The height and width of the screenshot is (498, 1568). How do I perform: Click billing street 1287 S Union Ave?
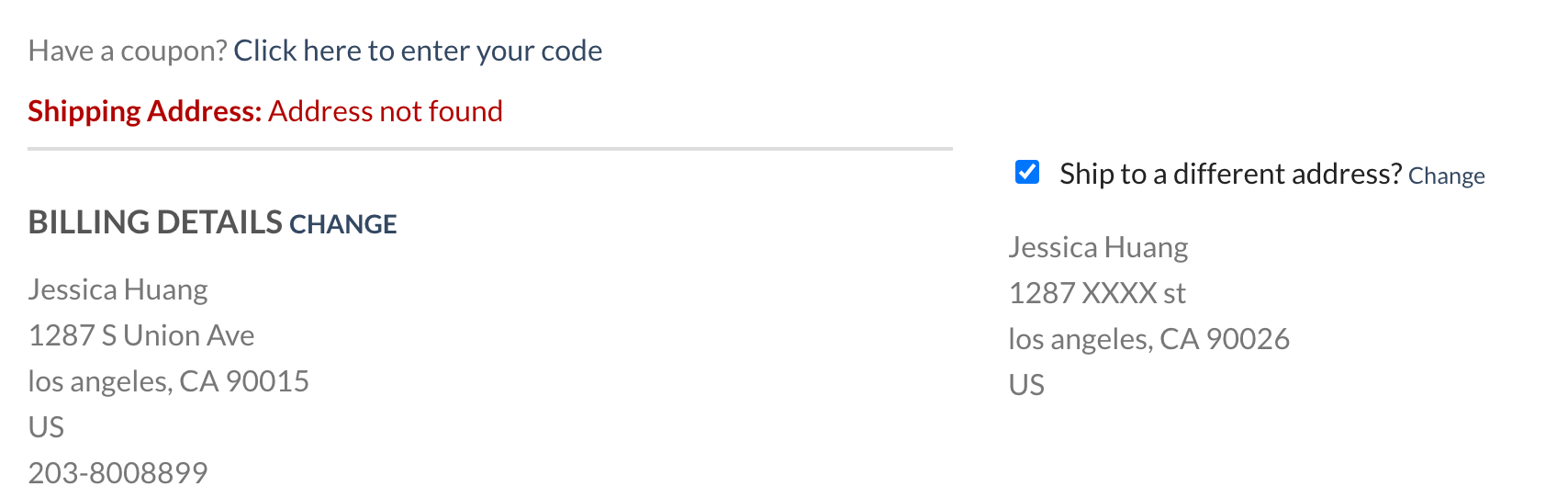point(141,335)
